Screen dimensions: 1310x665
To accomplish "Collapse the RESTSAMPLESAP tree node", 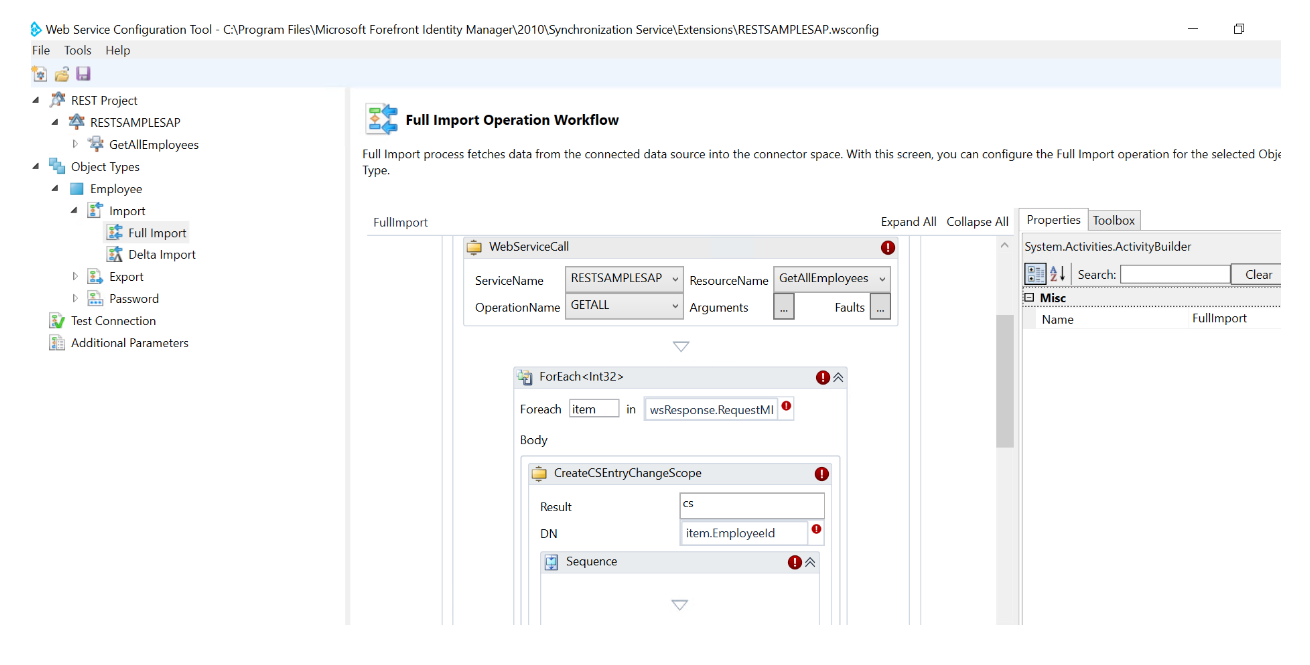I will point(56,122).
